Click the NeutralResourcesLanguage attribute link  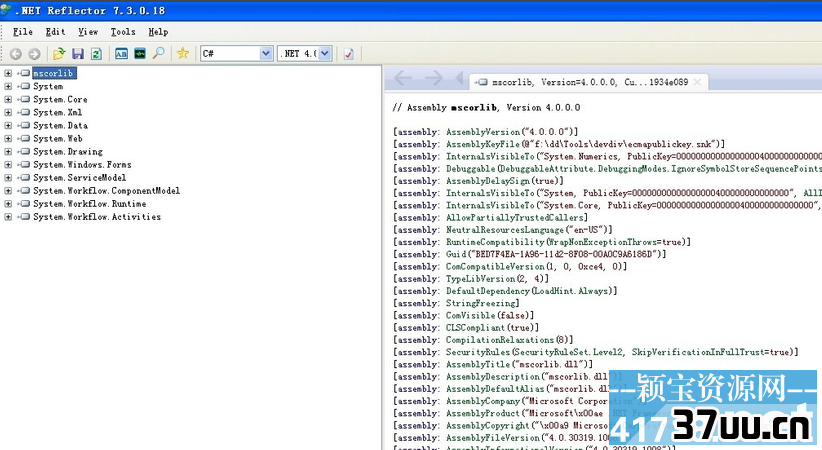[x=505, y=230]
